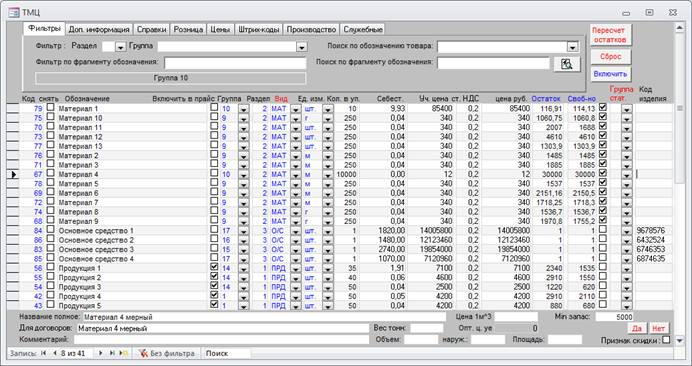692x366 pixels.
Task: Click the 'Фильтр по фрагменту обозначения' input field
Action: pyautogui.click(x=235, y=63)
